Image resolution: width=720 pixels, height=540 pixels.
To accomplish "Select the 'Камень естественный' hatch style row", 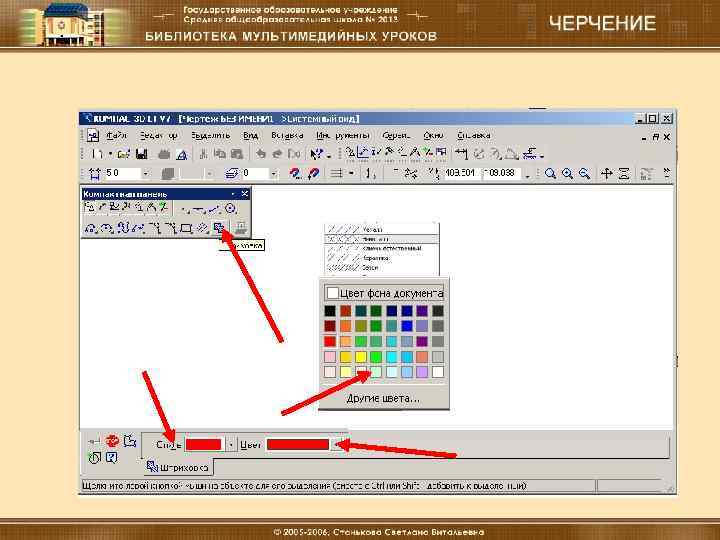I will (x=382, y=248).
